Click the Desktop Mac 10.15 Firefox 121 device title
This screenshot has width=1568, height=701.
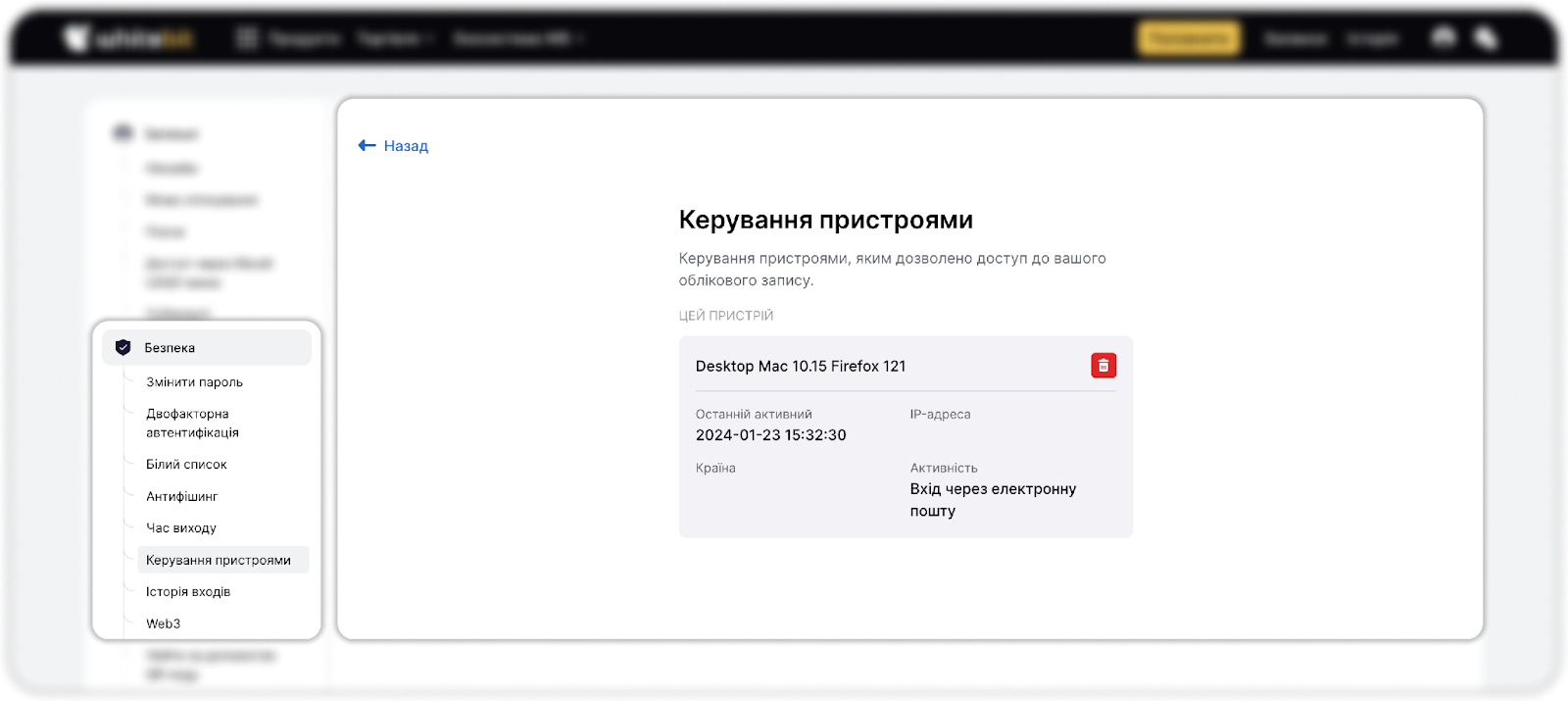[801, 367]
